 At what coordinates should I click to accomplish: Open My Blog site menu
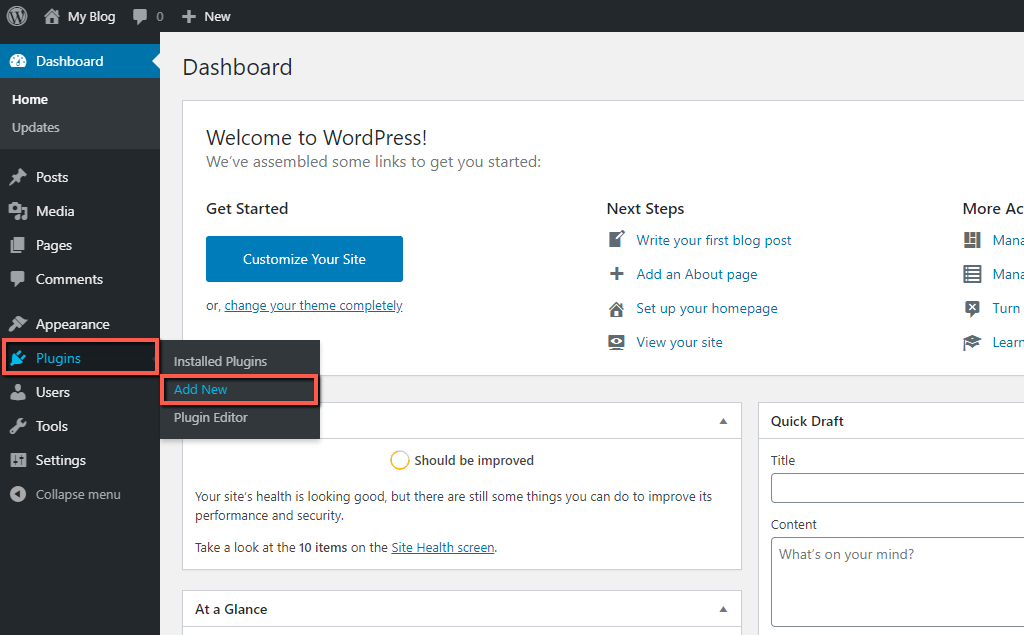pos(91,16)
